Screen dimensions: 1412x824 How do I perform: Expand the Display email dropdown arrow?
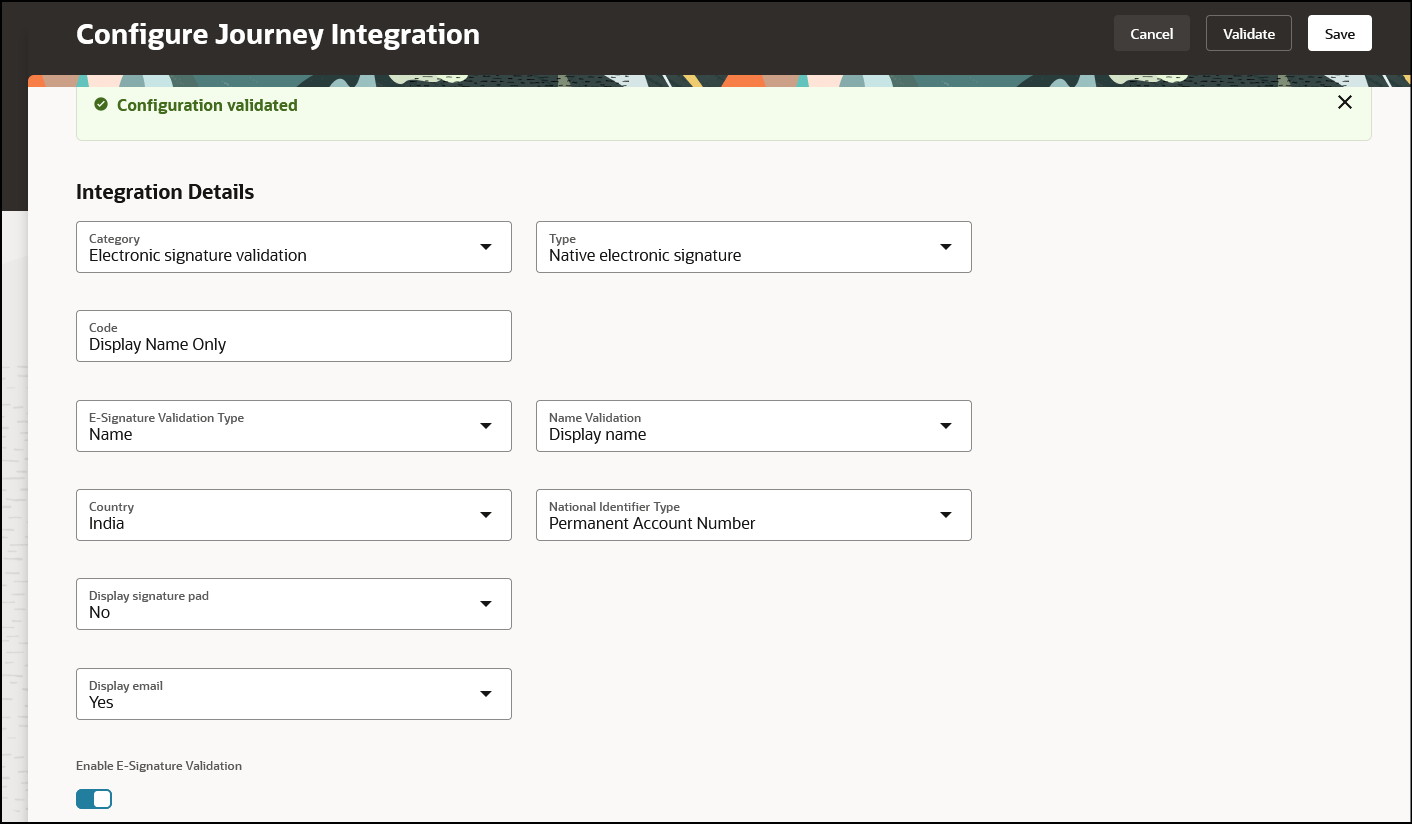pyautogui.click(x=486, y=694)
